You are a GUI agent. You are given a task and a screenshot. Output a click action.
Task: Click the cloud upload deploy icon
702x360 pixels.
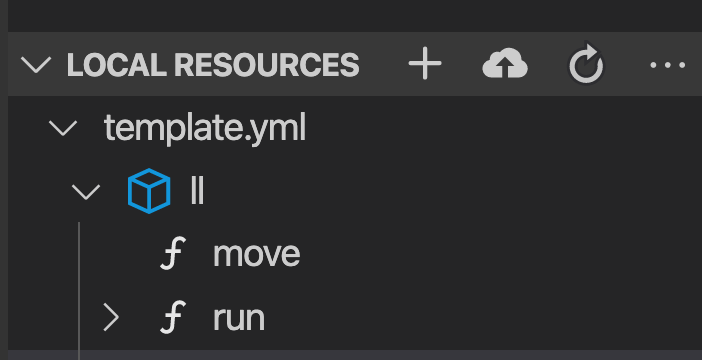pos(505,64)
